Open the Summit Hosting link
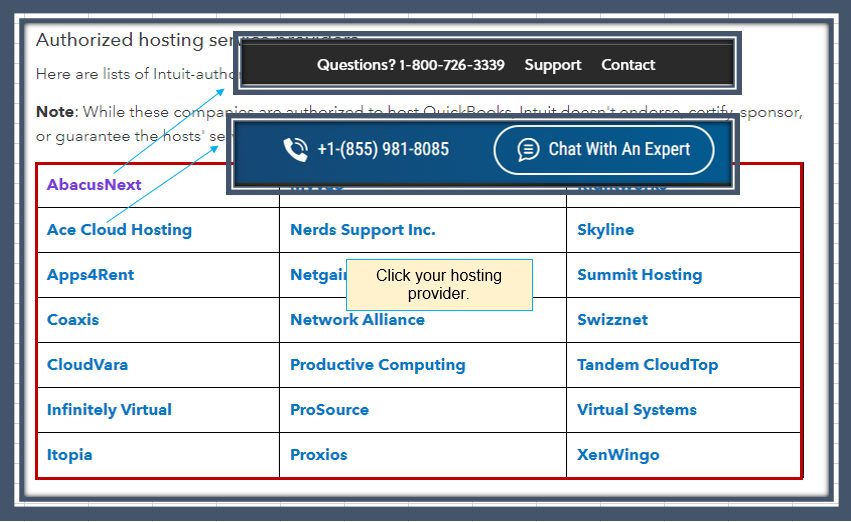Screen dimensions: 851x522 639,275
